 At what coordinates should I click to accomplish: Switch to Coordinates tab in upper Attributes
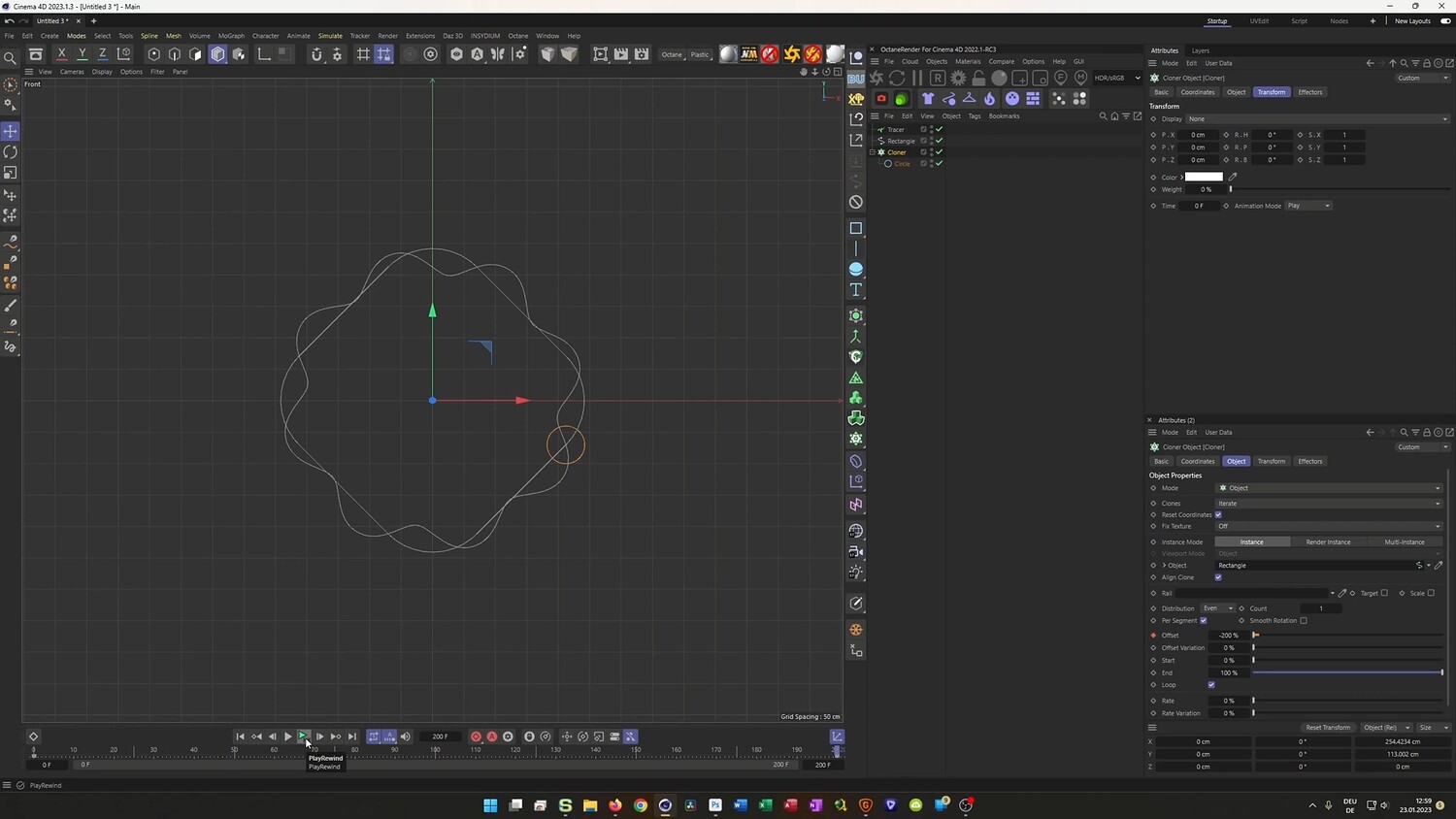[x=1198, y=92]
